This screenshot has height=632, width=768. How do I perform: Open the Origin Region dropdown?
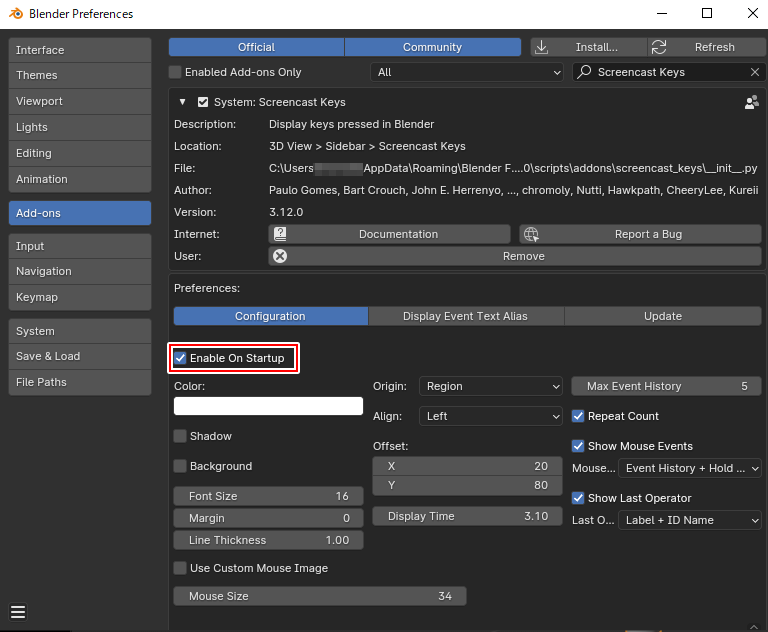(492, 386)
